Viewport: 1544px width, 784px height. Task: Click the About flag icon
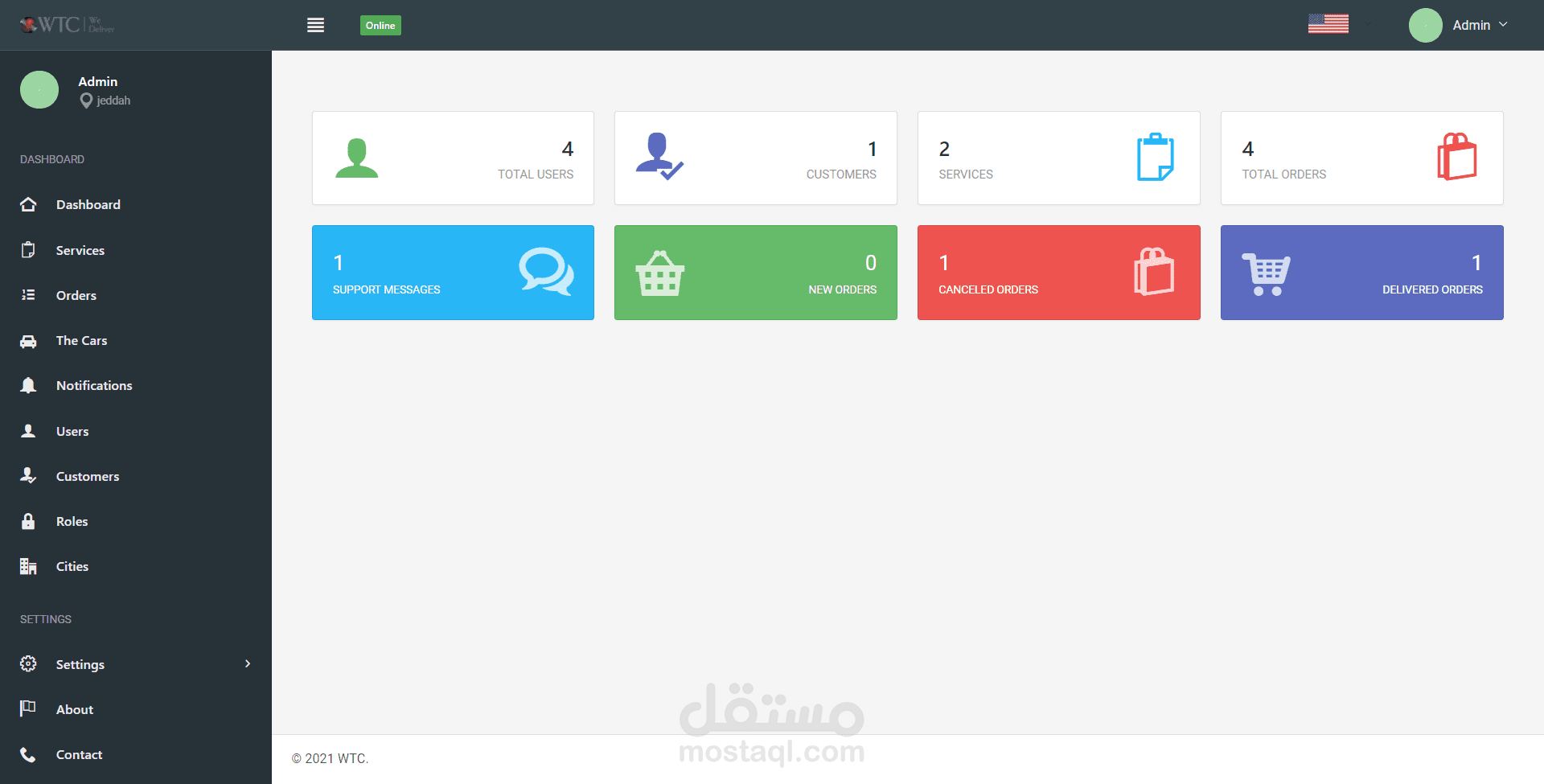click(x=28, y=708)
